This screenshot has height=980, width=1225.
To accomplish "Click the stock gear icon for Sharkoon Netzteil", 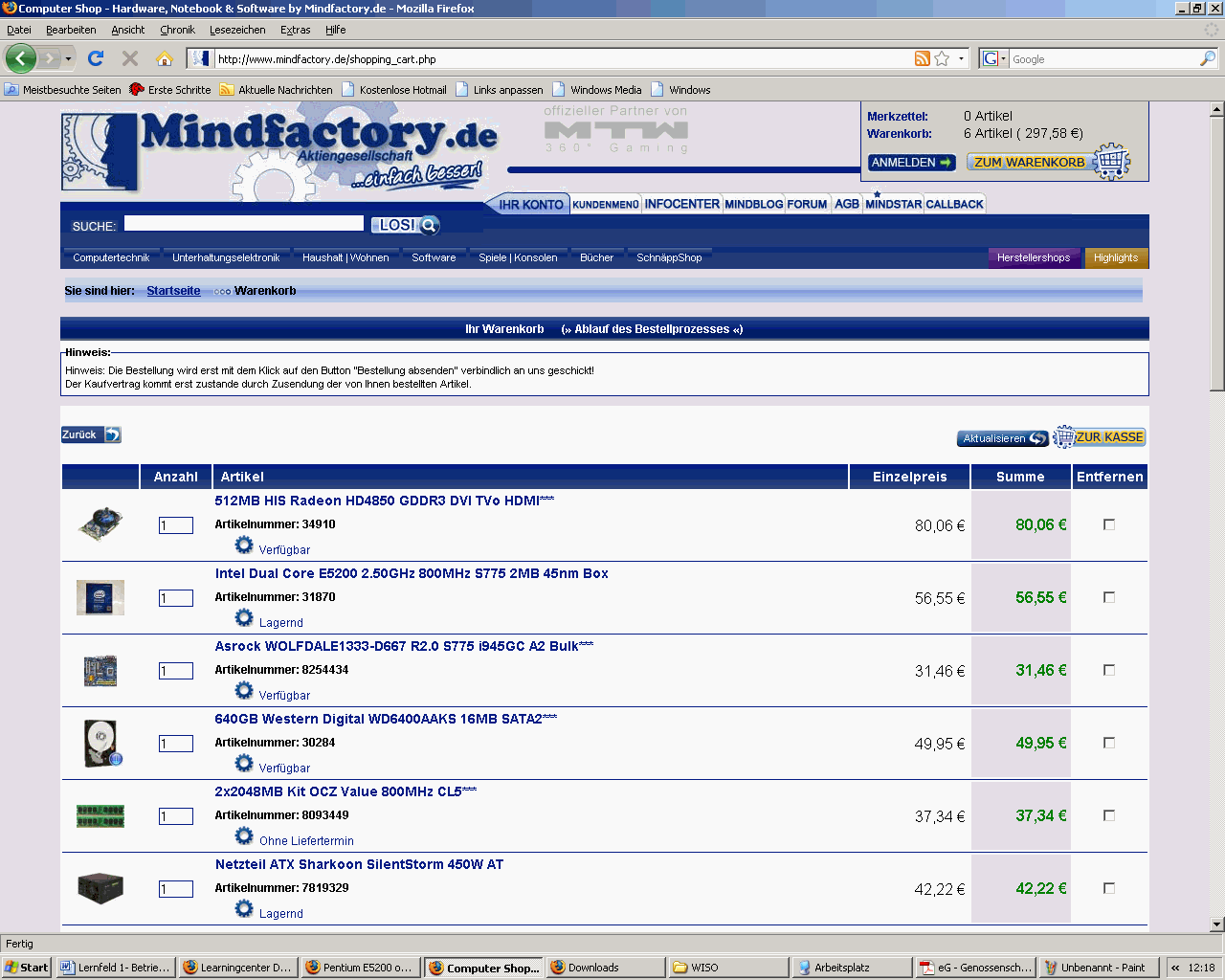I will click(x=244, y=909).
